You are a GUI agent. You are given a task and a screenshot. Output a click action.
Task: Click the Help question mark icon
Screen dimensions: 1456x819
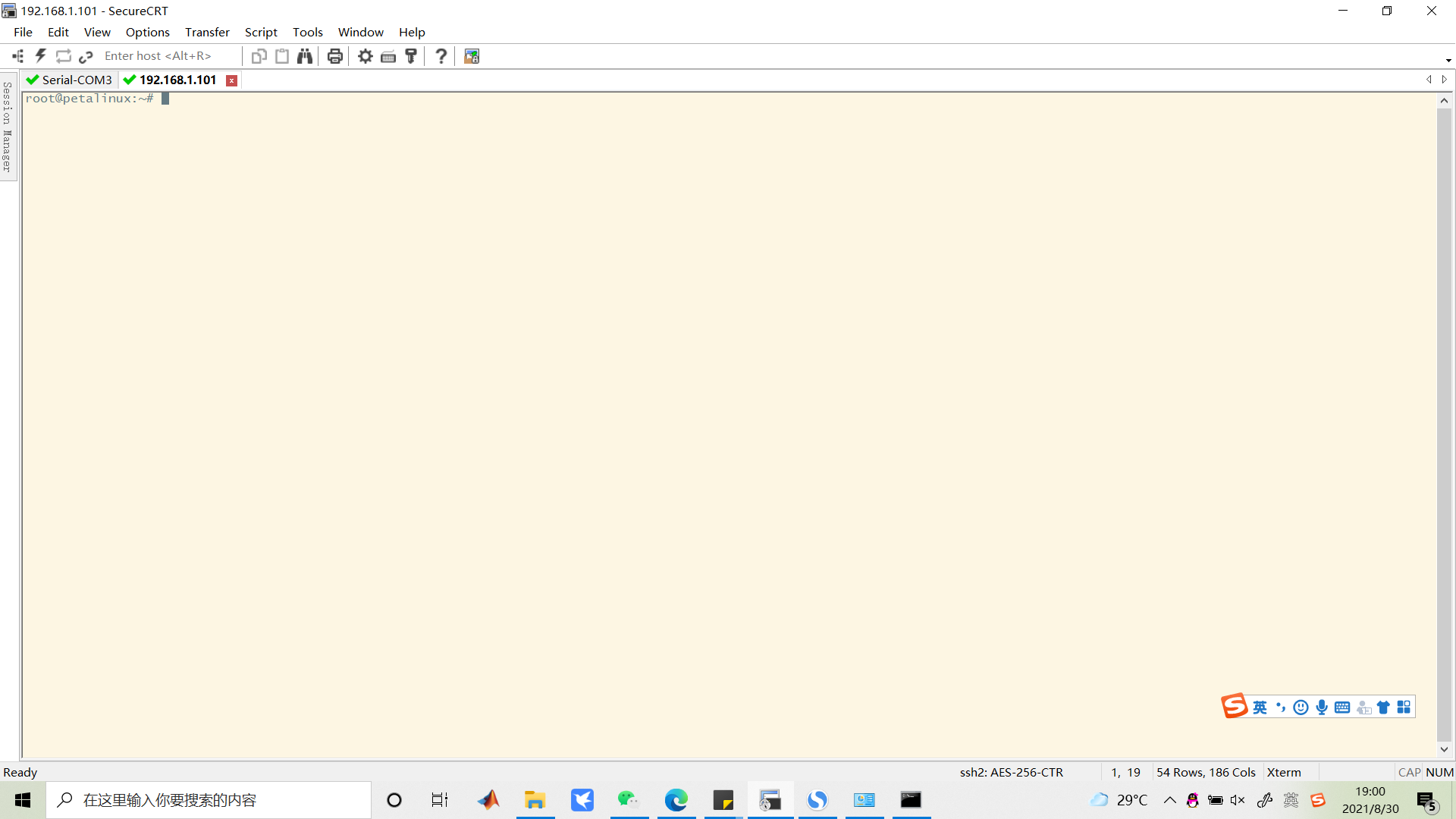coord(441,56)
